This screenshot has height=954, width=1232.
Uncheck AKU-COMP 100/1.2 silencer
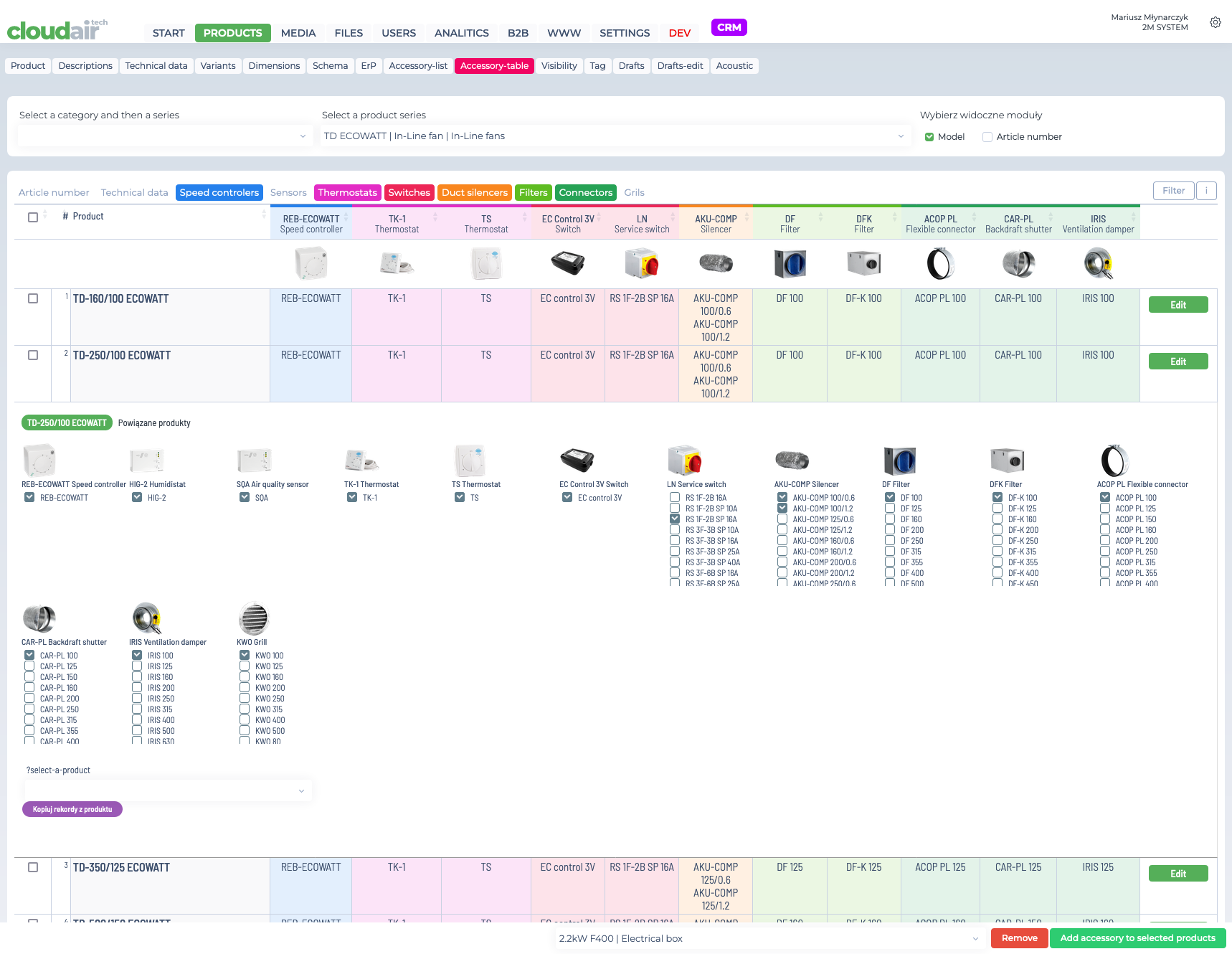(x=782, y=508)
